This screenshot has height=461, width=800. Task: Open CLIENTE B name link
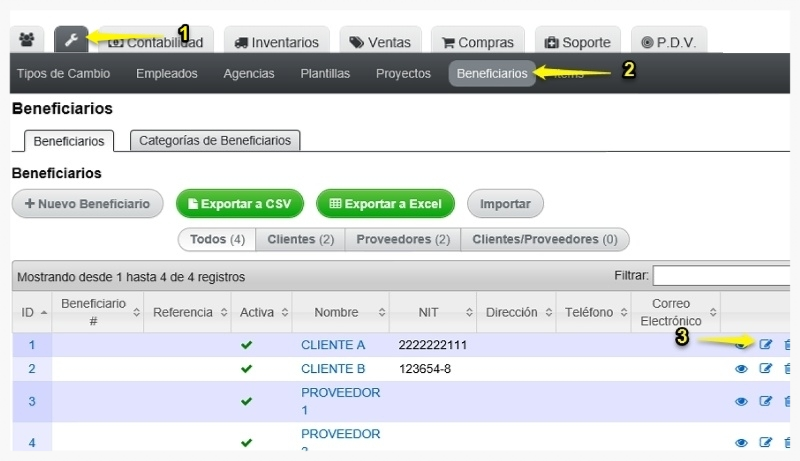[x=333, y=369]
